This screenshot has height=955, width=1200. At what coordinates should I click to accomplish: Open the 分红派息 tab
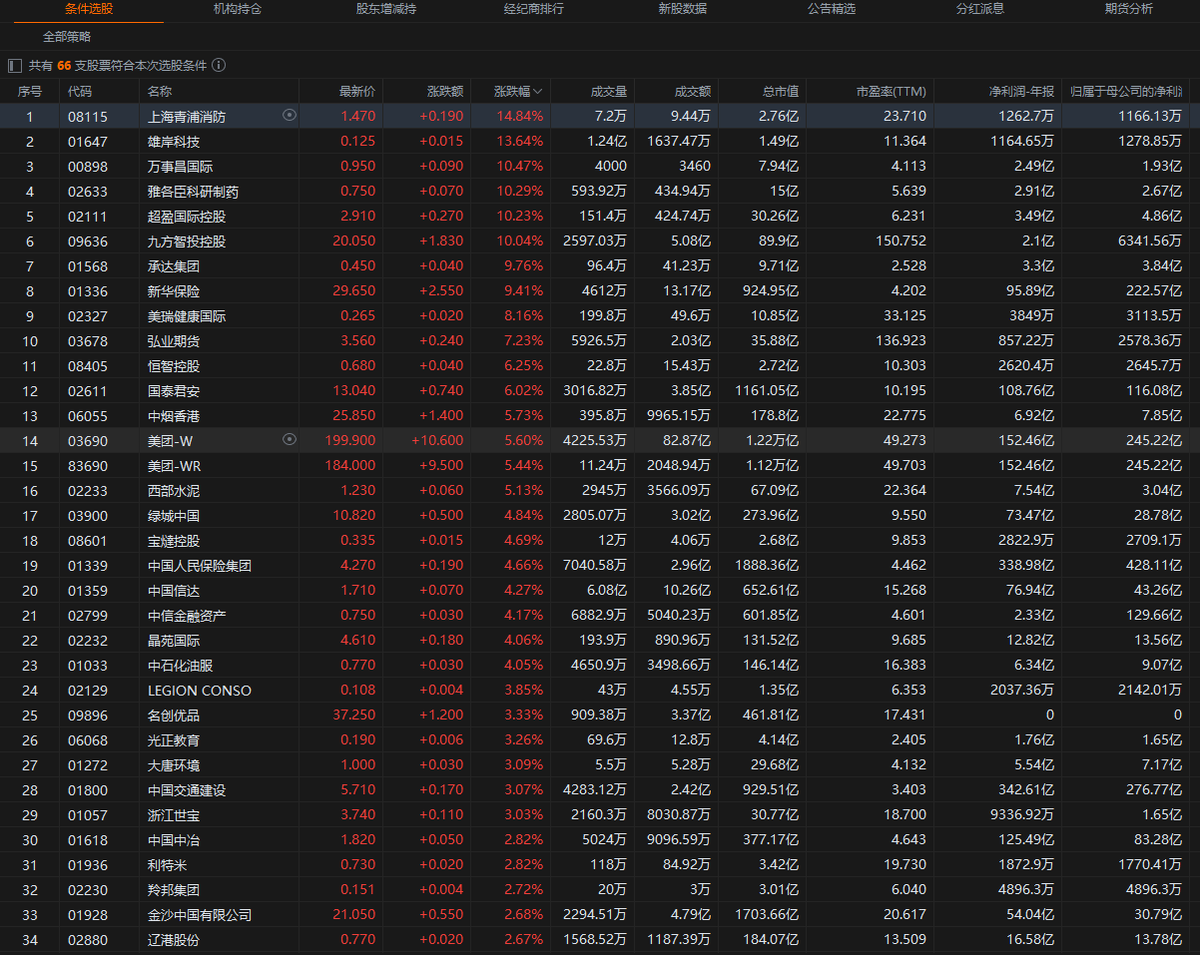click(x=981, y=9)
